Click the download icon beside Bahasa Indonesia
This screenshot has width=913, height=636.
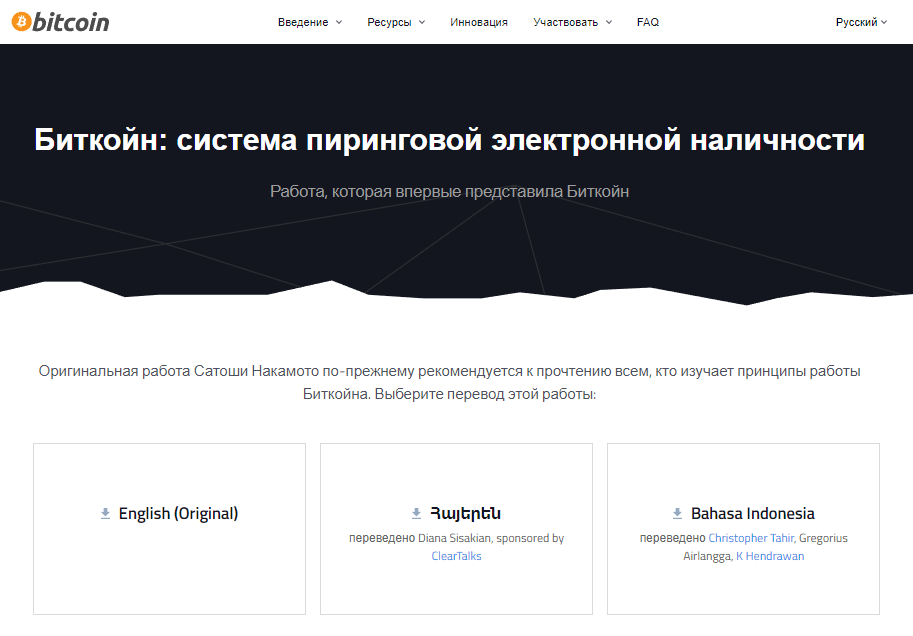677,514
